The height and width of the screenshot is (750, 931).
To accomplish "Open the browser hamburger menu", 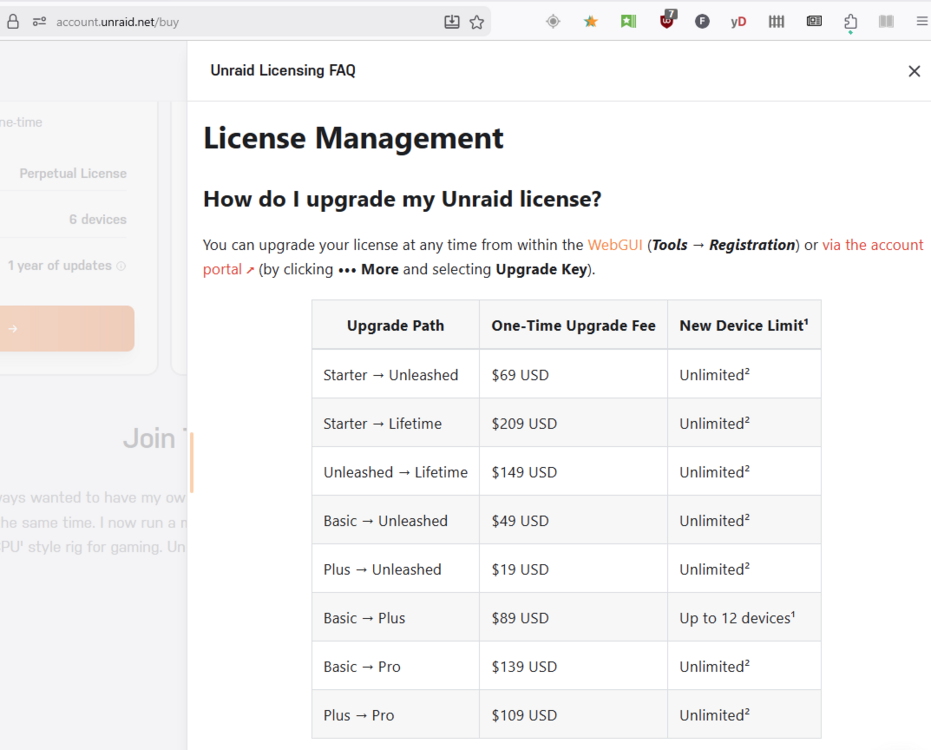I will tap(922, 22).
